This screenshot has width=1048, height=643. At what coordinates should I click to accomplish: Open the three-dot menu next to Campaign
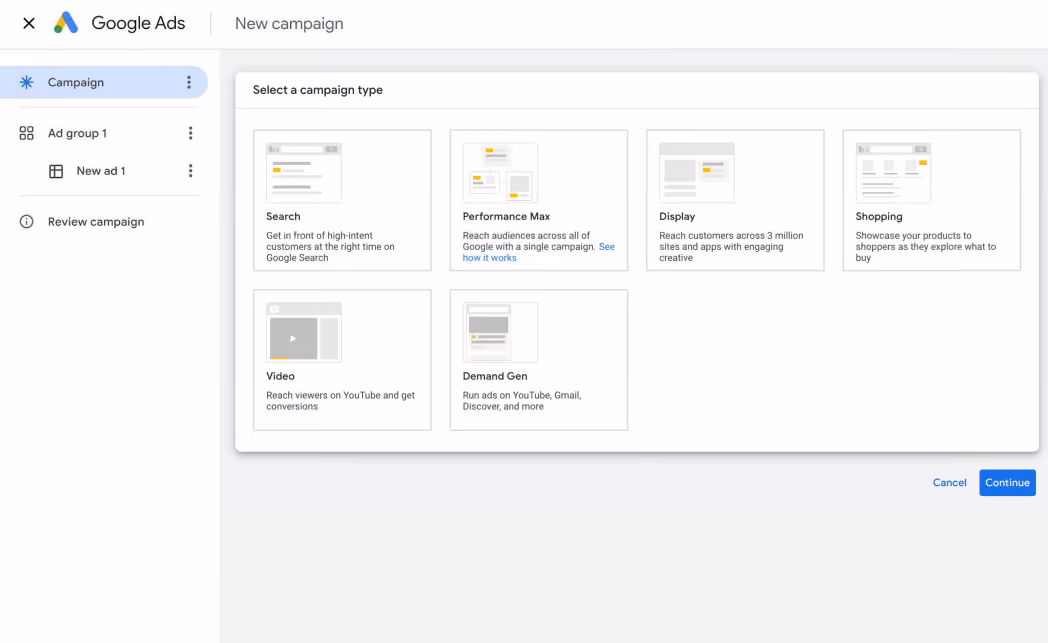(x=189, y=82)
